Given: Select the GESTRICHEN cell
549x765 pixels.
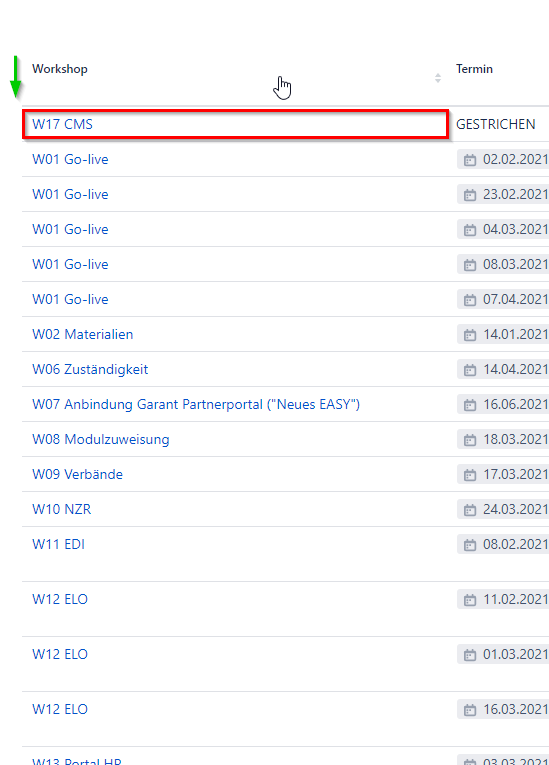Looking at the screenshot, I should pyautogui.click(x=496, y=124).
